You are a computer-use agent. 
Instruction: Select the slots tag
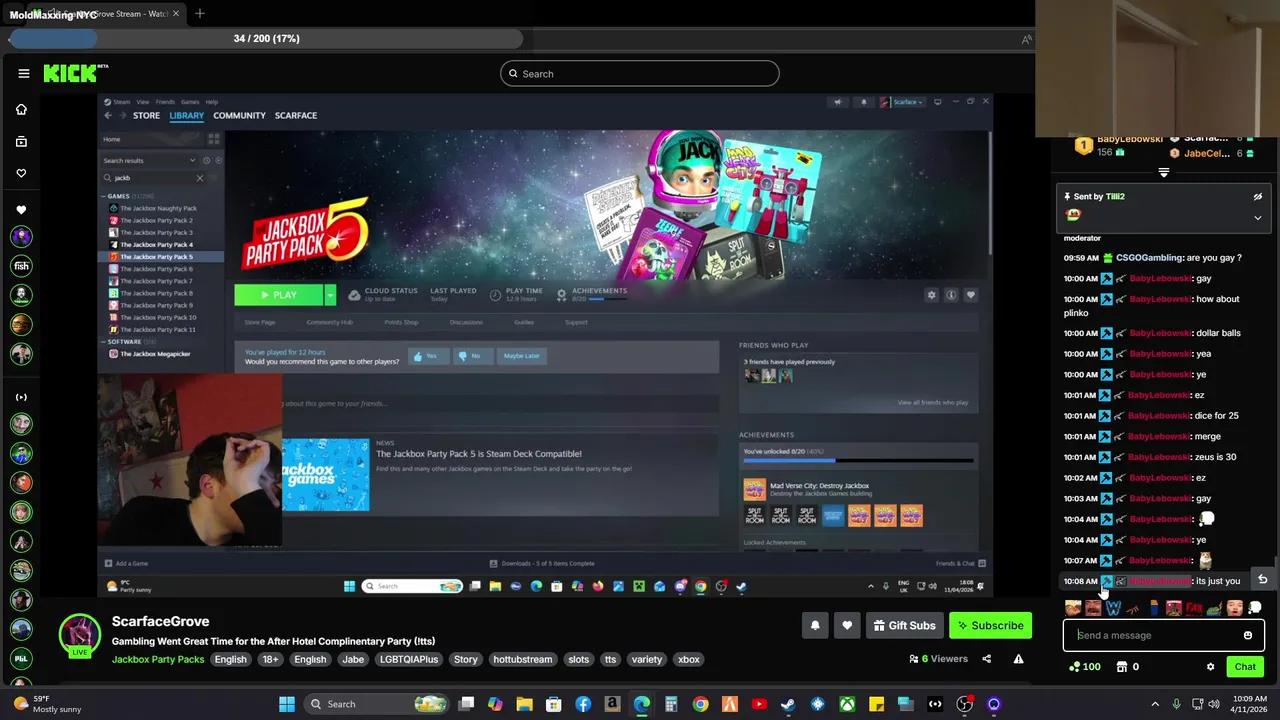pos(578,660)
